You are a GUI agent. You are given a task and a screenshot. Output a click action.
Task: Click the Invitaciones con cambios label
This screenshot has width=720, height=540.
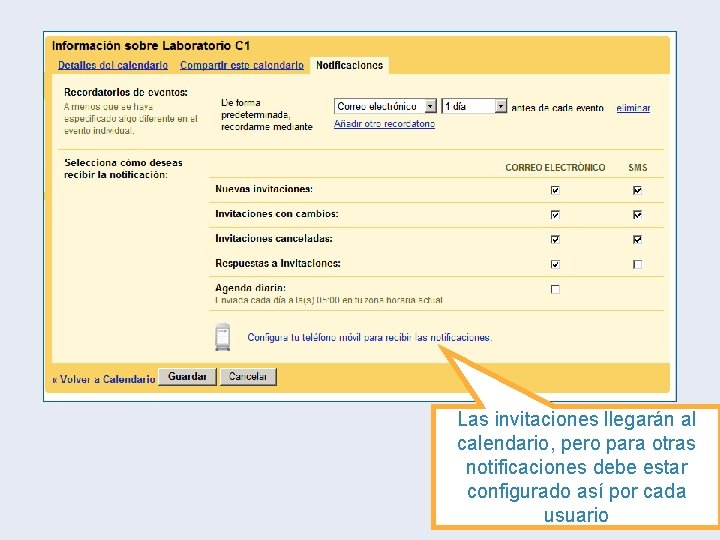tap(277, 214)
